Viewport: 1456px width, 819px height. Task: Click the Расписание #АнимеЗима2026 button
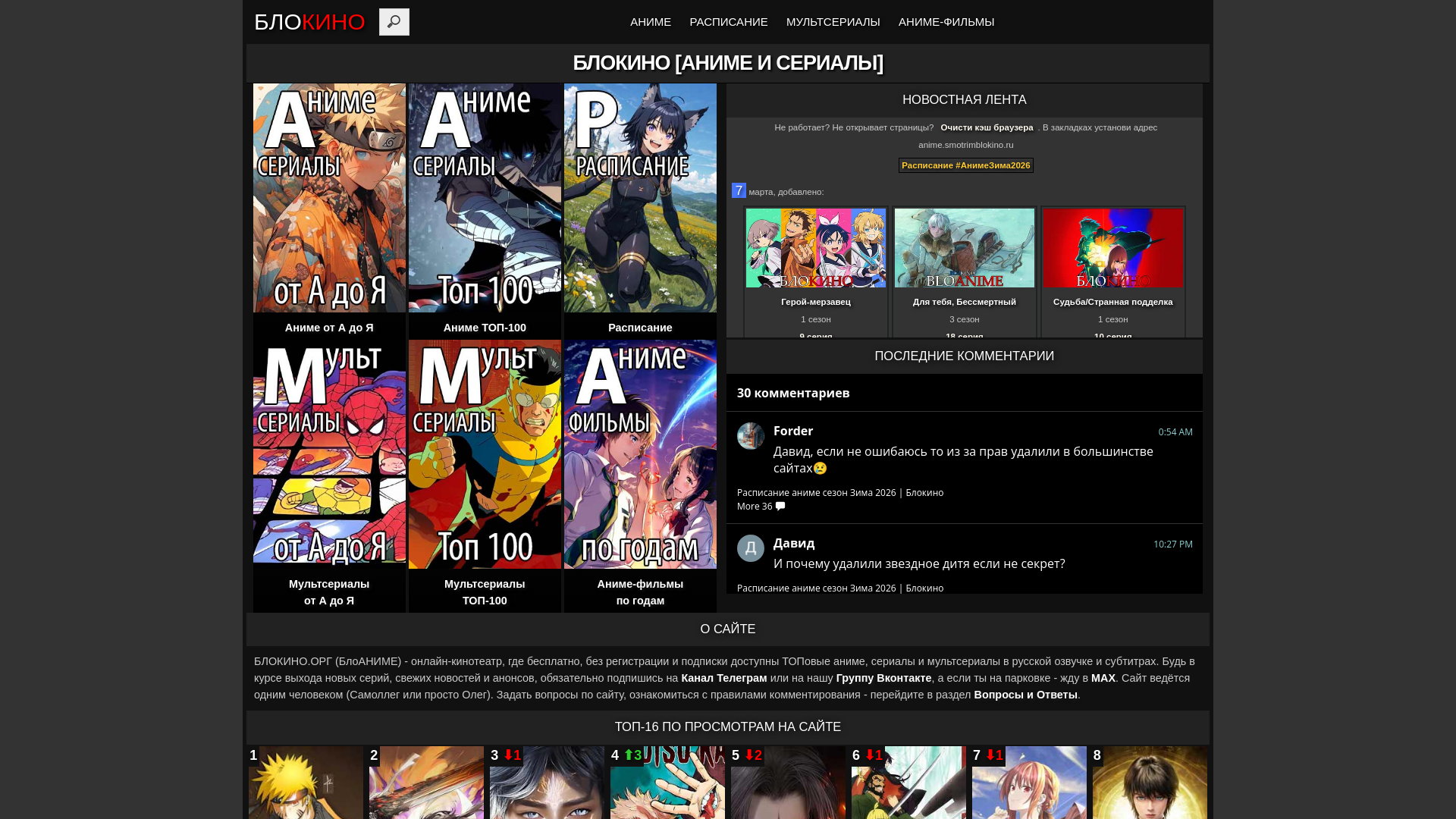(965, 165)
